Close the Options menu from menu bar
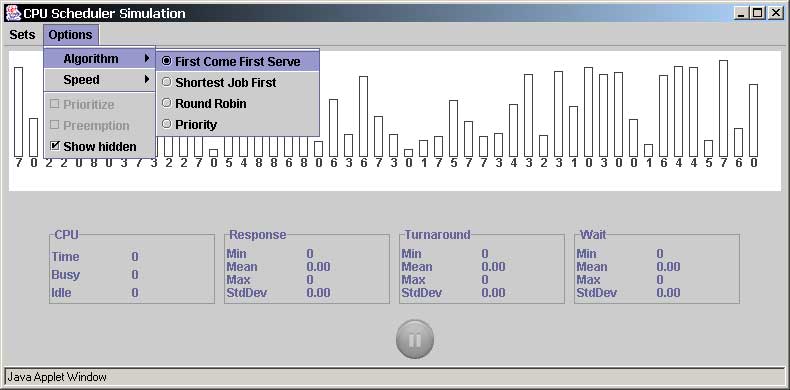The width and height of the screenshot is (790, 390). (x=71, y=35)
